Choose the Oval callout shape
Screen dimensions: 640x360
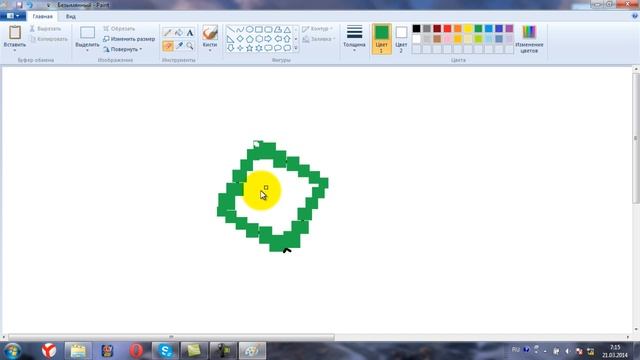click(x=278, y=48)
